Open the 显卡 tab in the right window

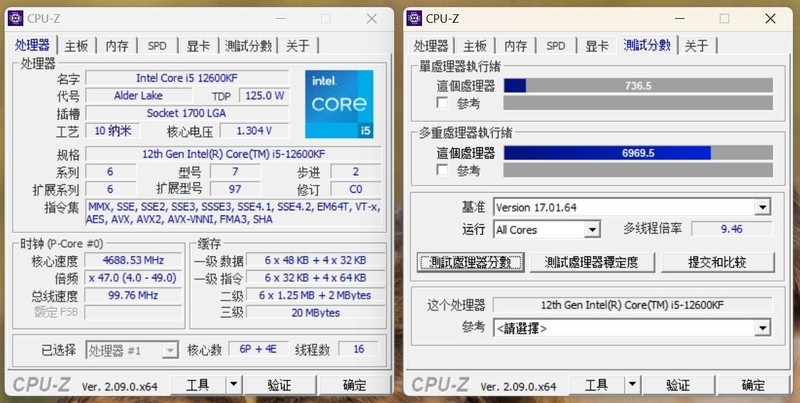(x=596, y=46)
